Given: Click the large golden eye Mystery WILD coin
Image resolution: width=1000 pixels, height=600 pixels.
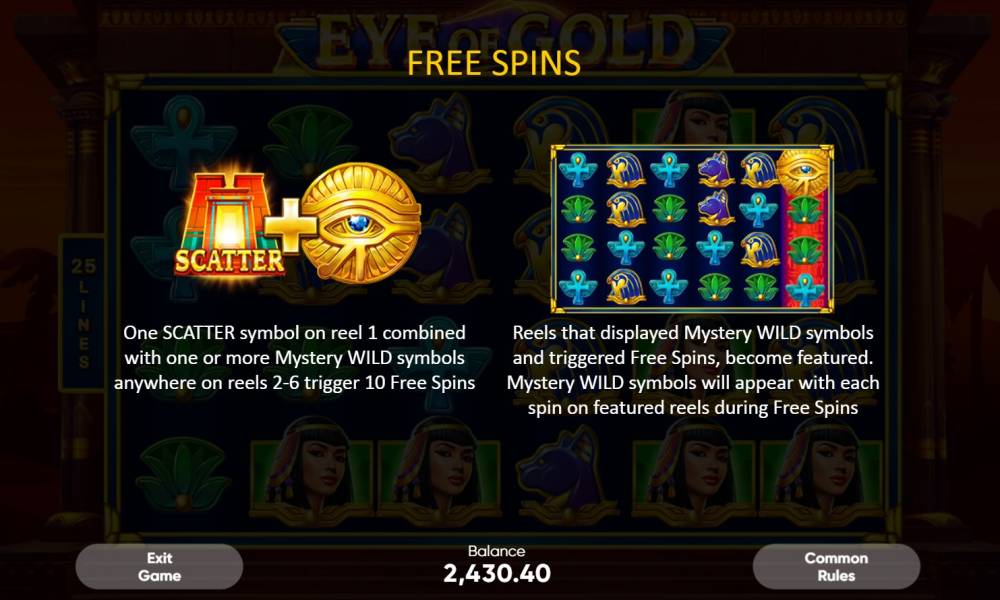Looking at the screenshot, I should pos(361,222).
